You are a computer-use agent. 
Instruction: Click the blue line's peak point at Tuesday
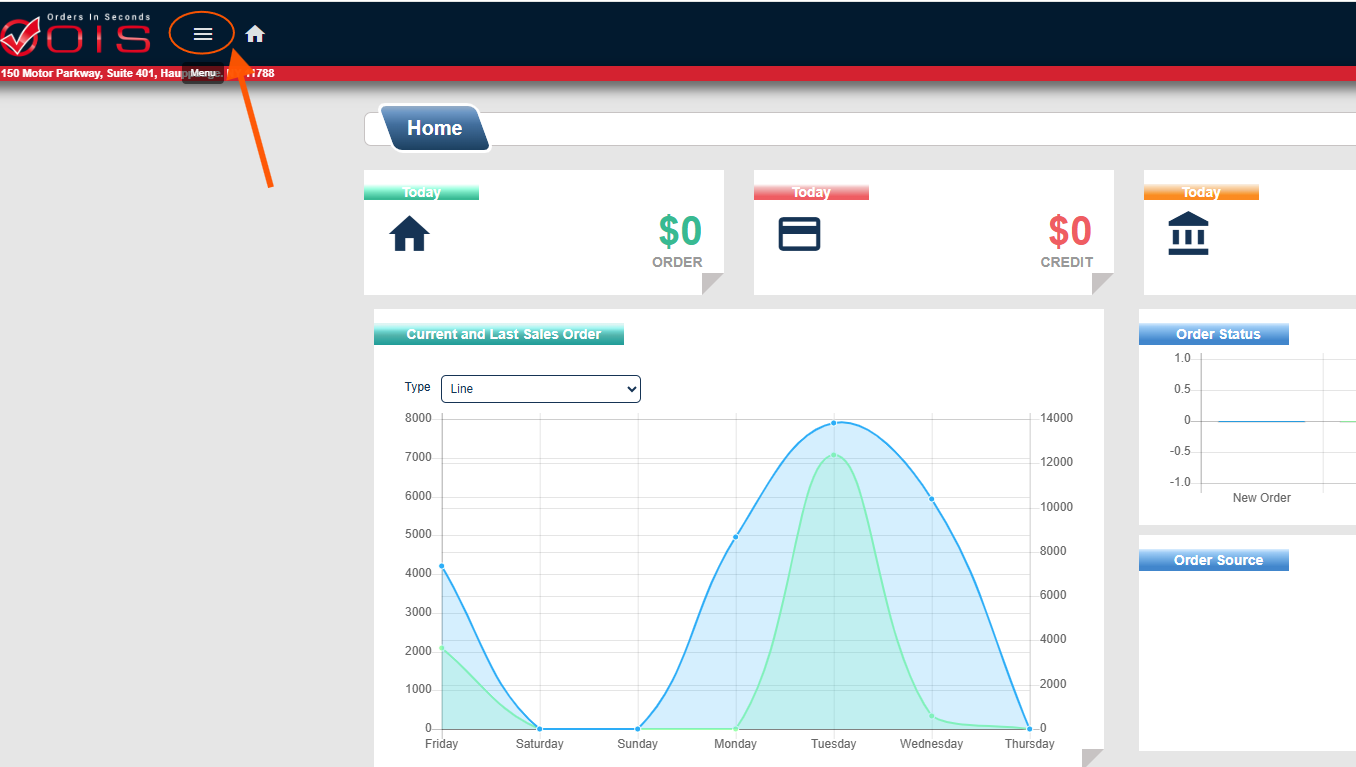point(834,423)
